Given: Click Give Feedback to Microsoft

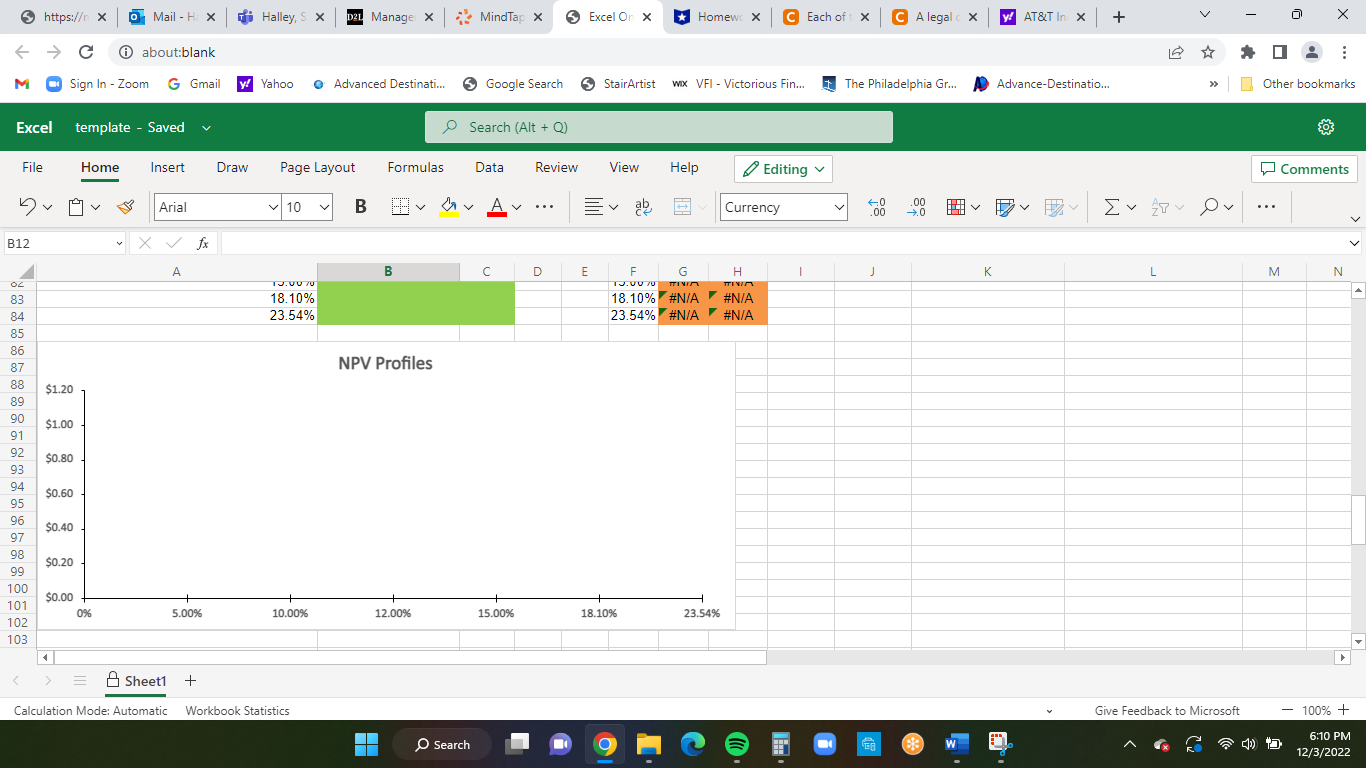Looking at the screenshot, I should (1168, 710).
